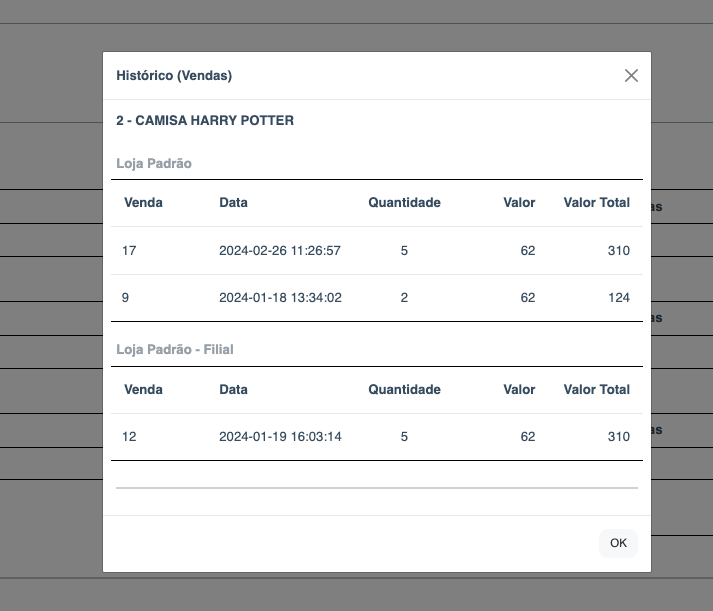Click the Loja Padrão section label
The image size is (713, 611).
point(154,163)
